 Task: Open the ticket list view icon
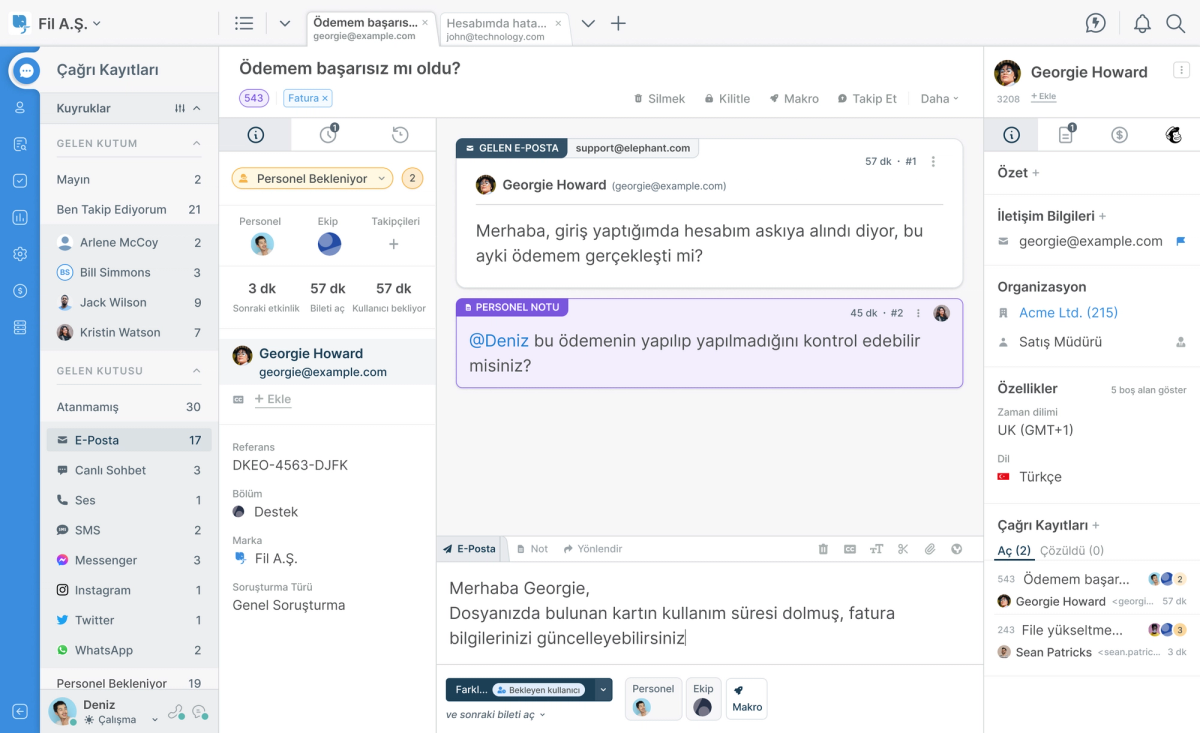pos(244,24)
